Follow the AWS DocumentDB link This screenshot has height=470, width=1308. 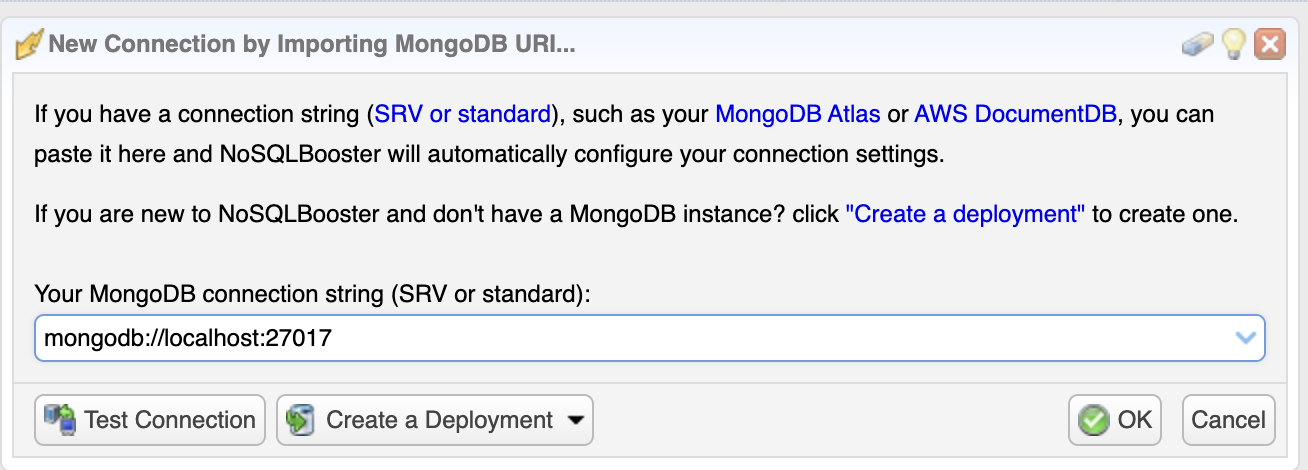tap(1015, 114)
